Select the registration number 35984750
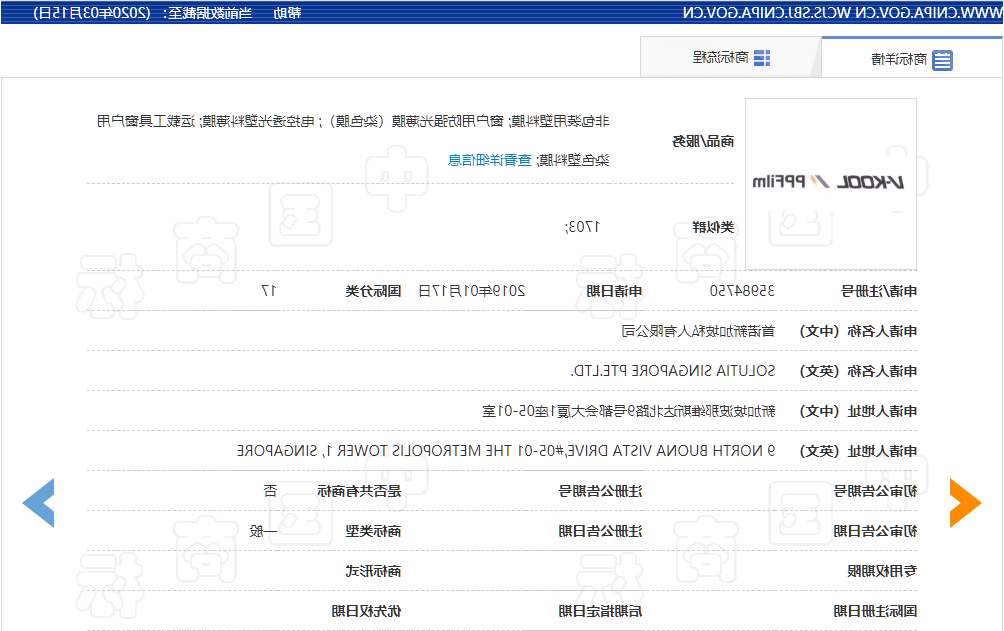1004x631 pixels. pyautogui.click(x=742, y=291)
